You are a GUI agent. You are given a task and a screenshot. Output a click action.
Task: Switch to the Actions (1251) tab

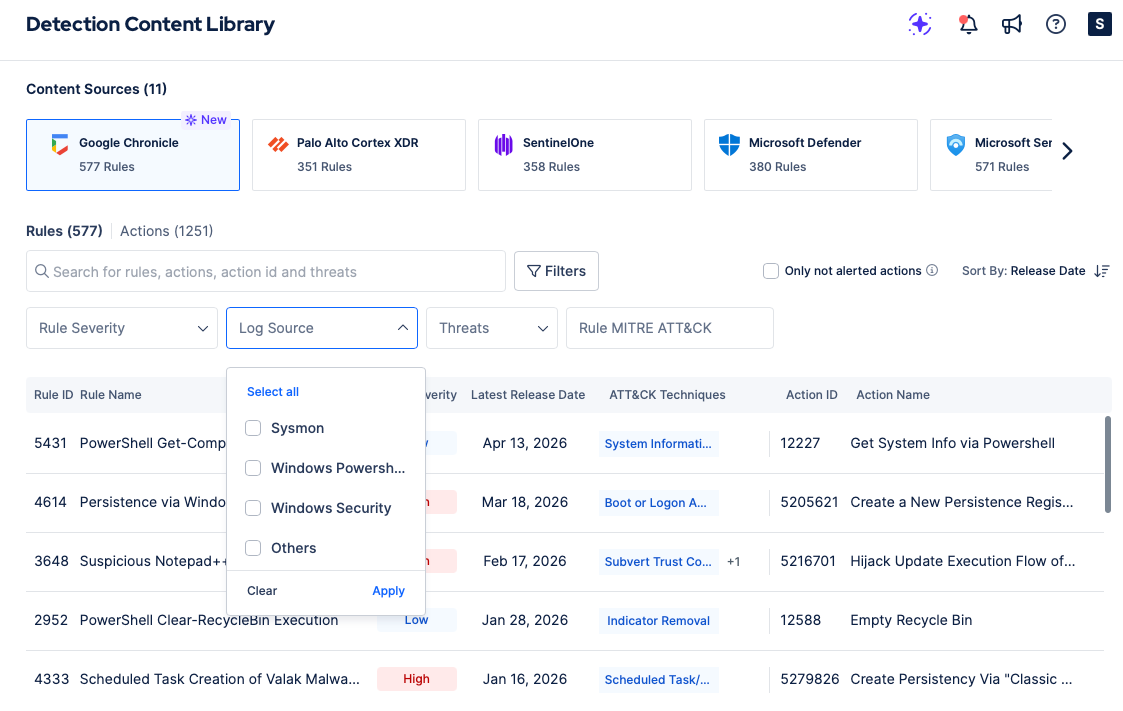(166, 231)
